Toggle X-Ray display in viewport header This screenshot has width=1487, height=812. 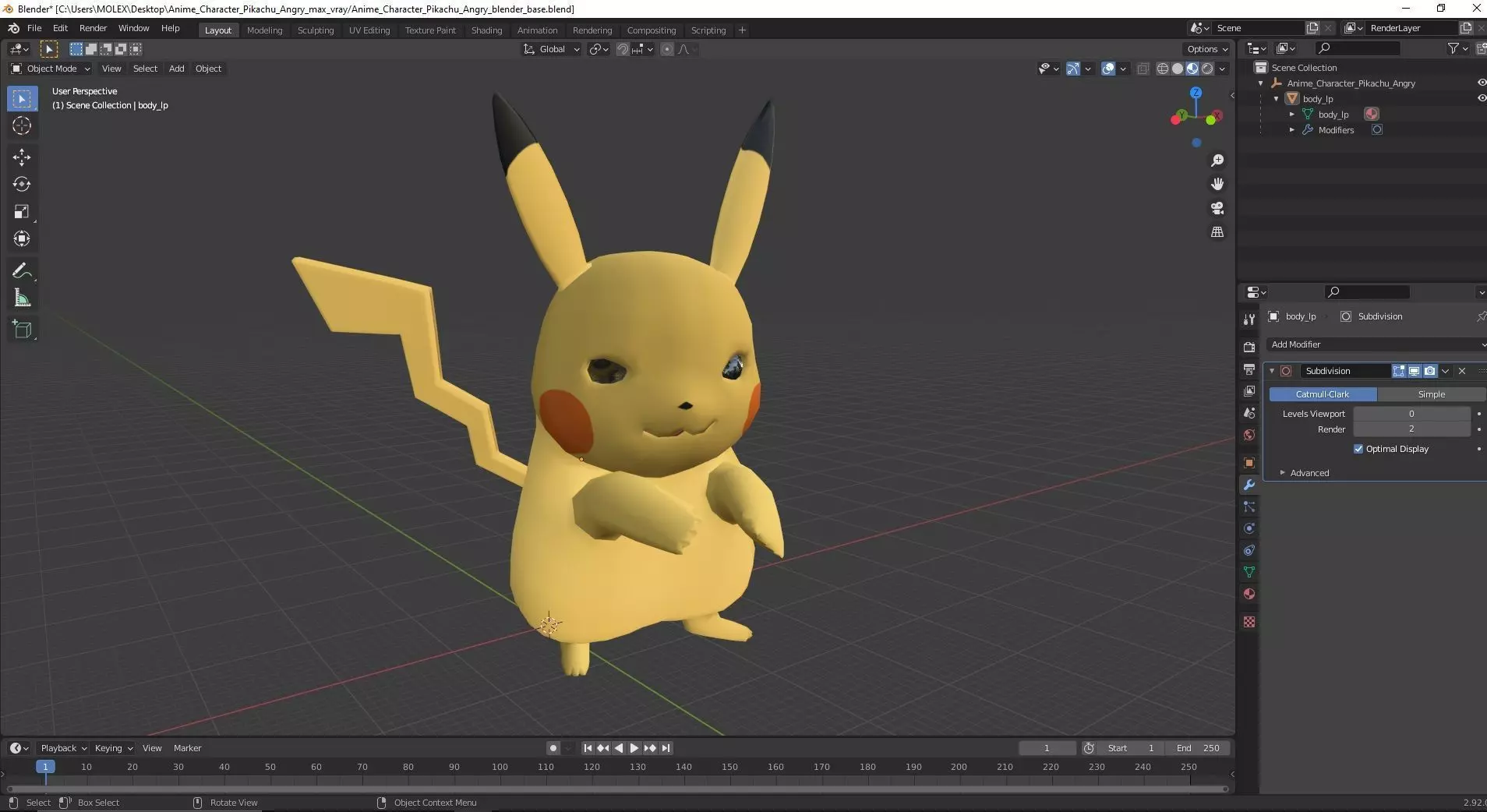point(1143,69)
